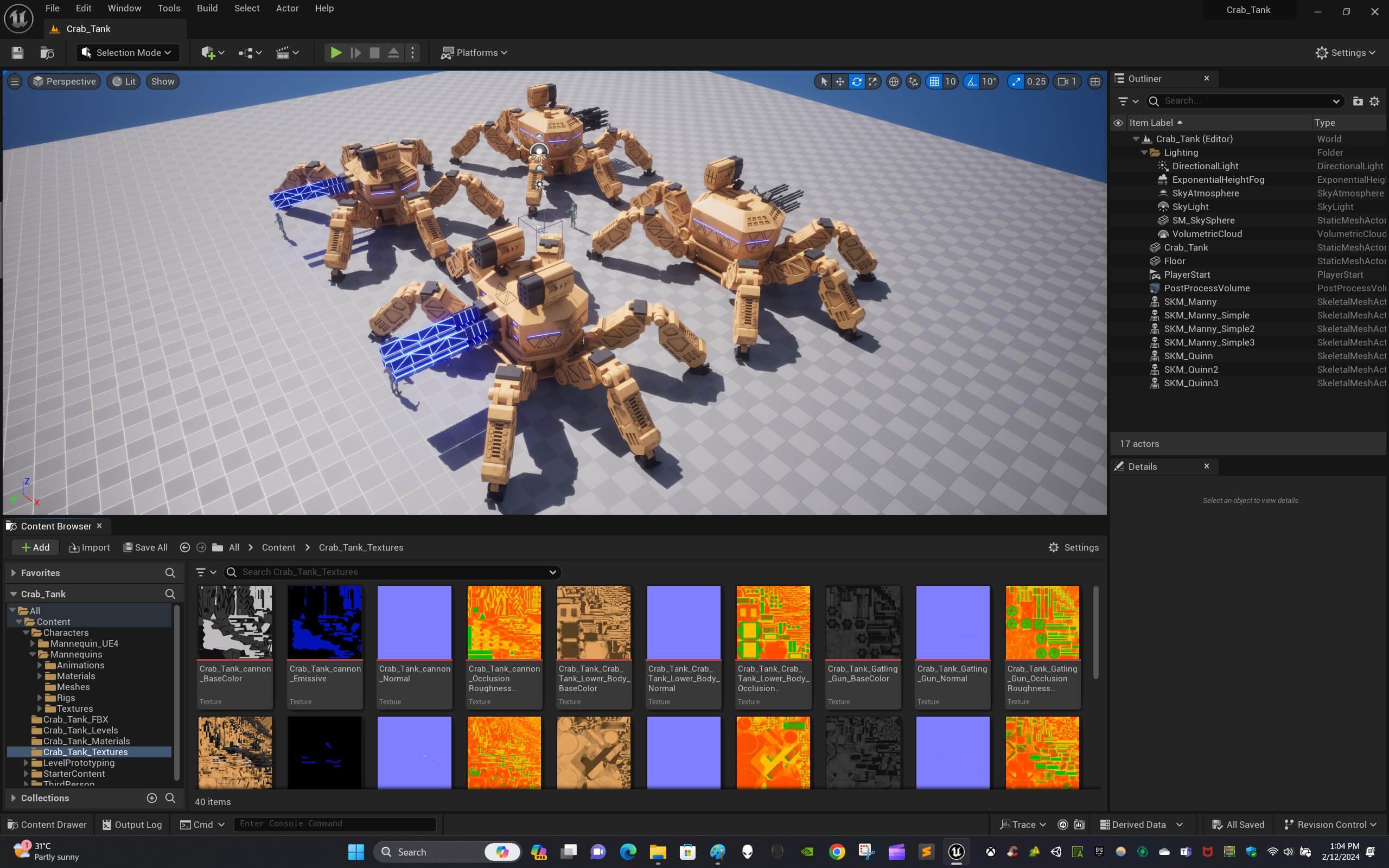Click the Save Current Level floppy icon

(x=17, y=53)
